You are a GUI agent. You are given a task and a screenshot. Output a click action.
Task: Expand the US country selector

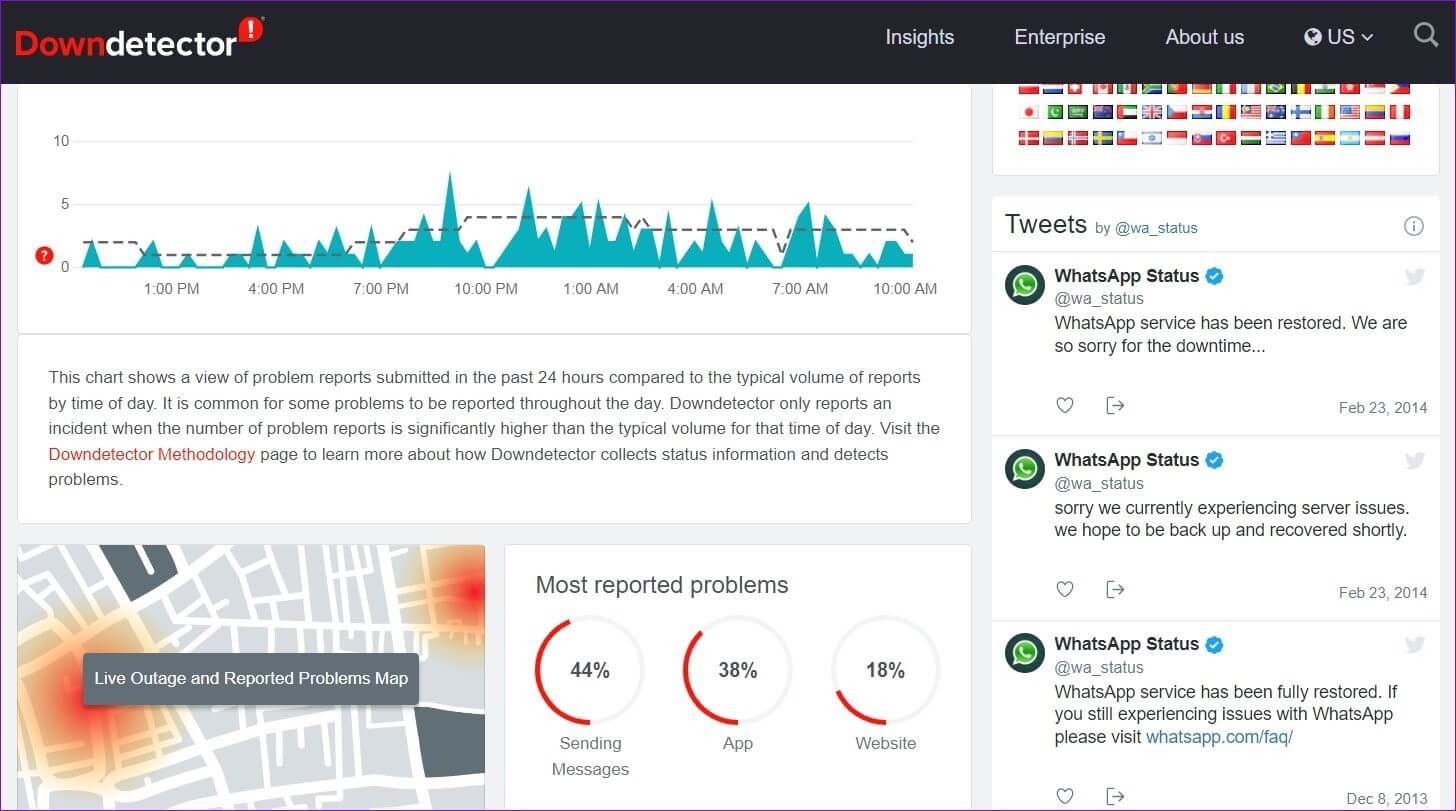[1339, 37]
